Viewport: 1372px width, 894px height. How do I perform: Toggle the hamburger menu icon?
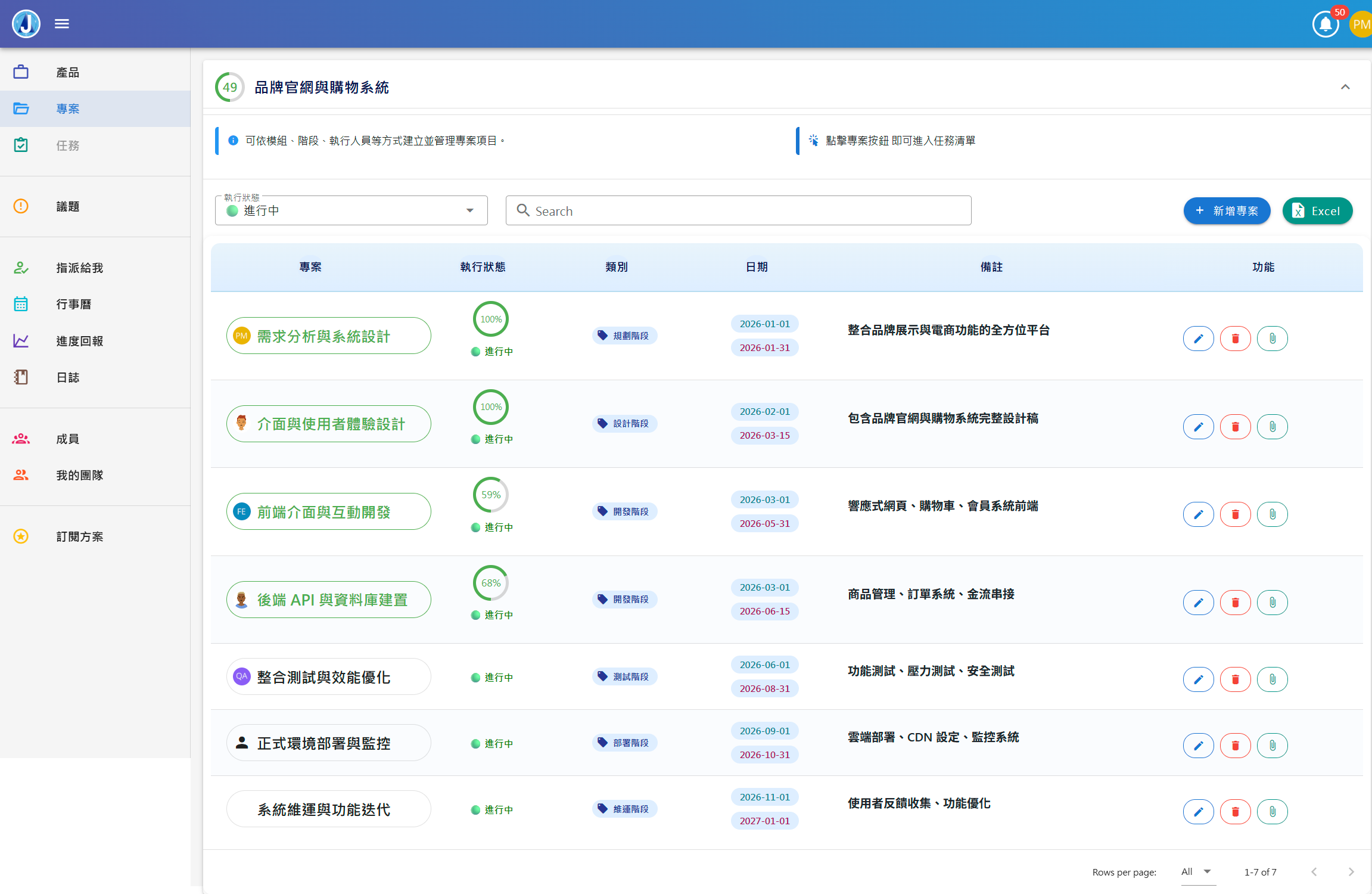pos(62,24)
